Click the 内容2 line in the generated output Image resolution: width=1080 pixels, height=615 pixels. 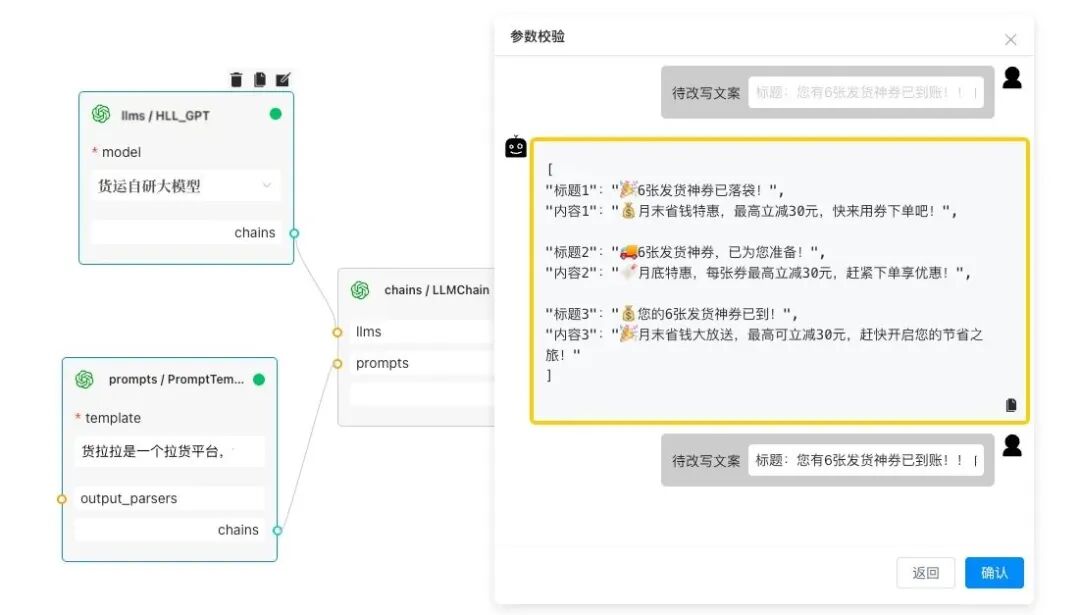(x=758, y=273)
